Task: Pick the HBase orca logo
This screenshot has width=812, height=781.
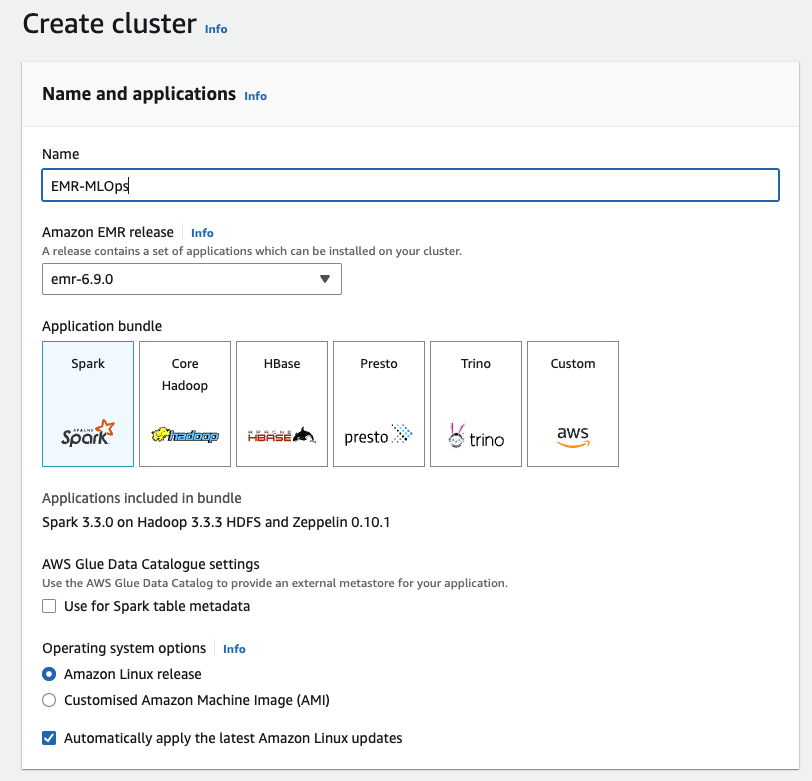Action: [282, 436]
